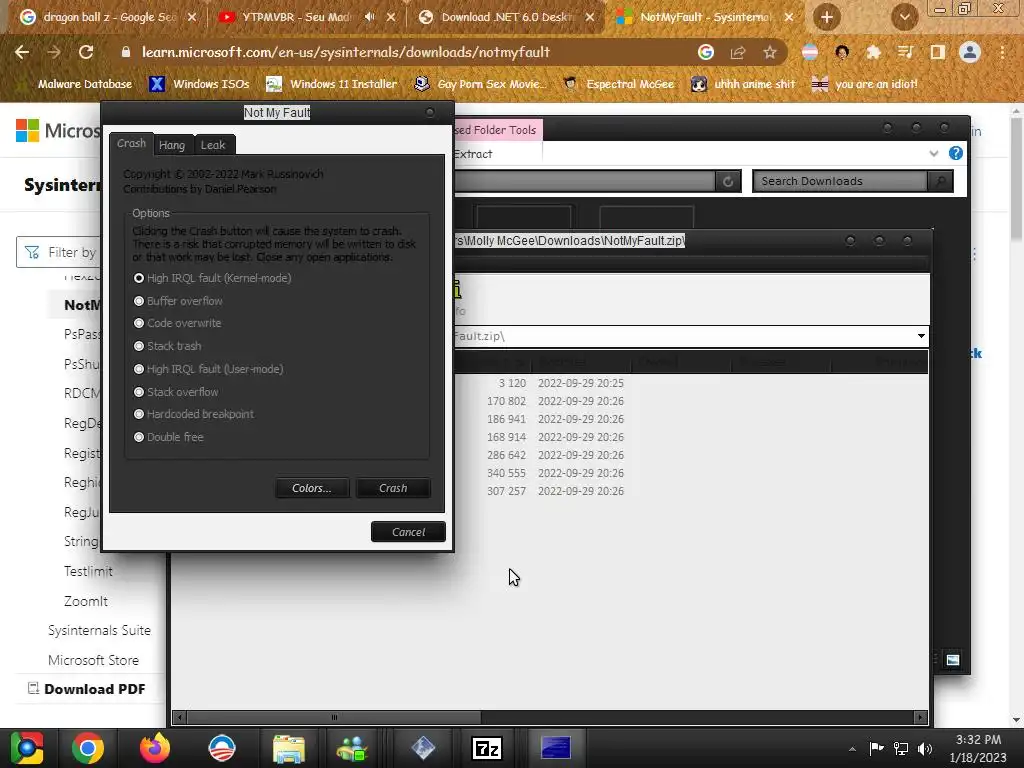Open the 7-Zip taskbar icon
This screenshot has height=768, width=1024.
coord(487,748)
